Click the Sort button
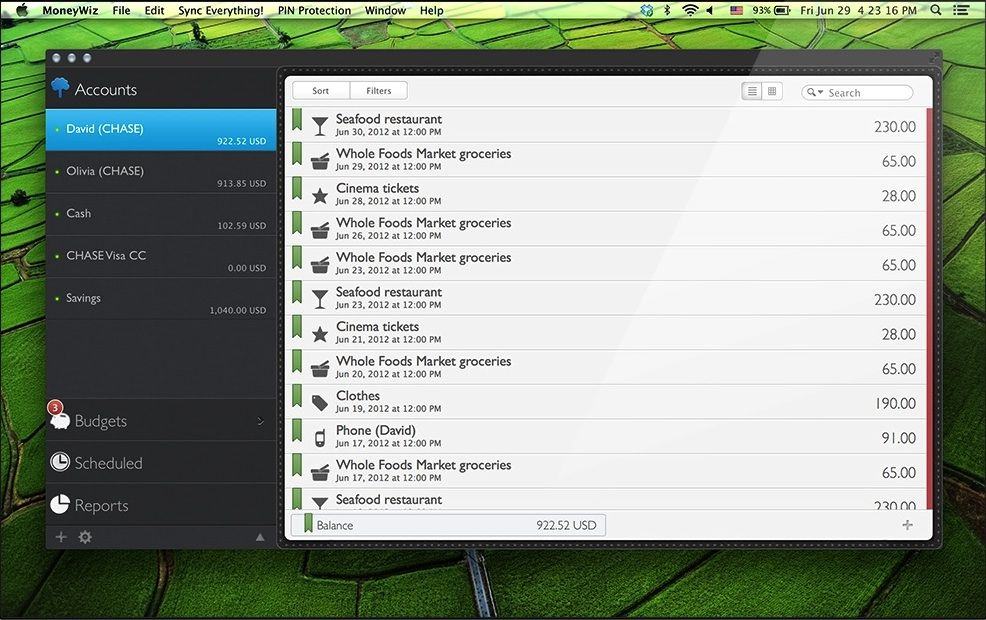The image size is (986, 620). pyautogui.click(x=320, y=91)
